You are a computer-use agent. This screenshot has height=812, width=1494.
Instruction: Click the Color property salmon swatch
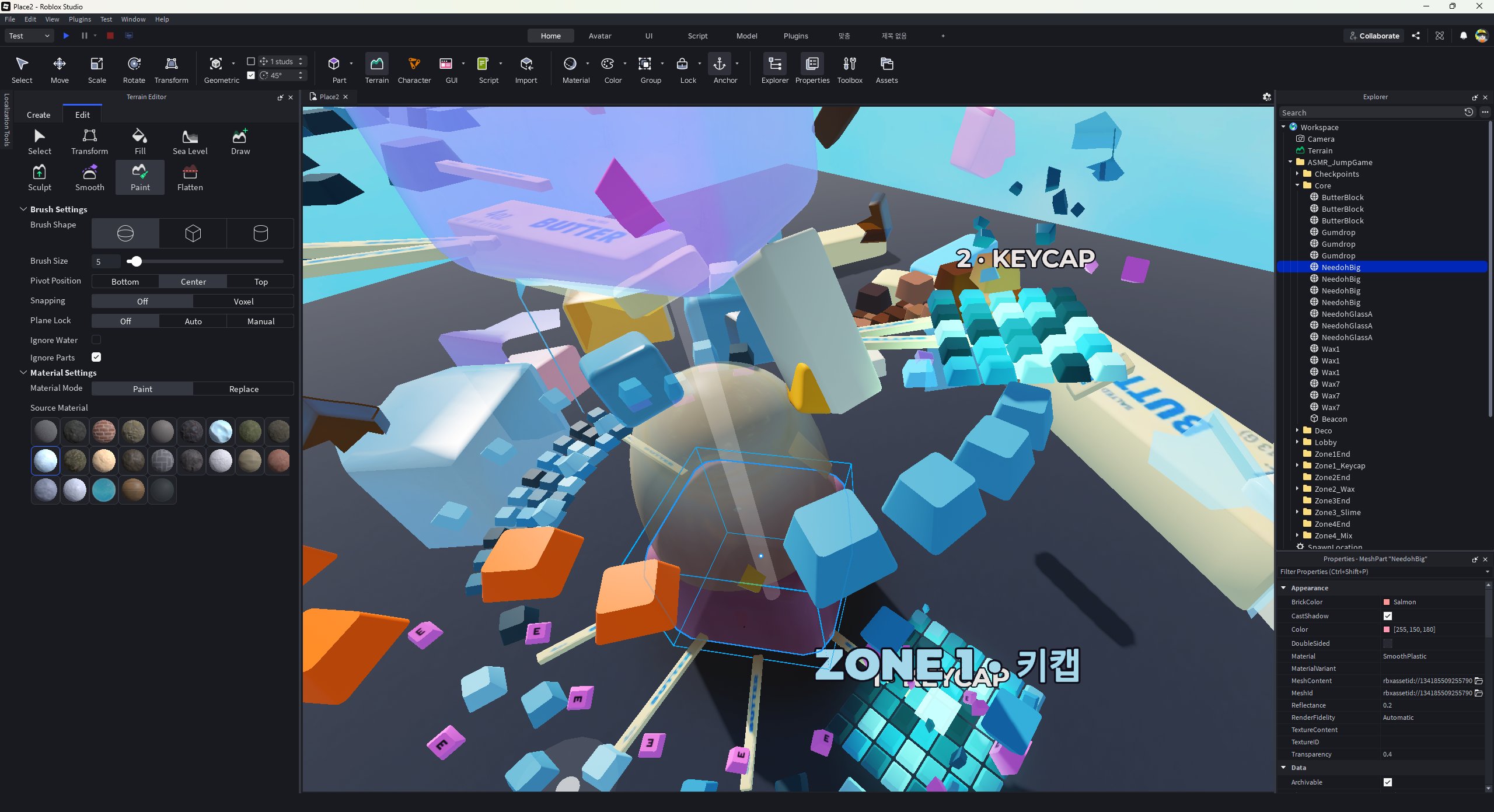(1387, 629)
